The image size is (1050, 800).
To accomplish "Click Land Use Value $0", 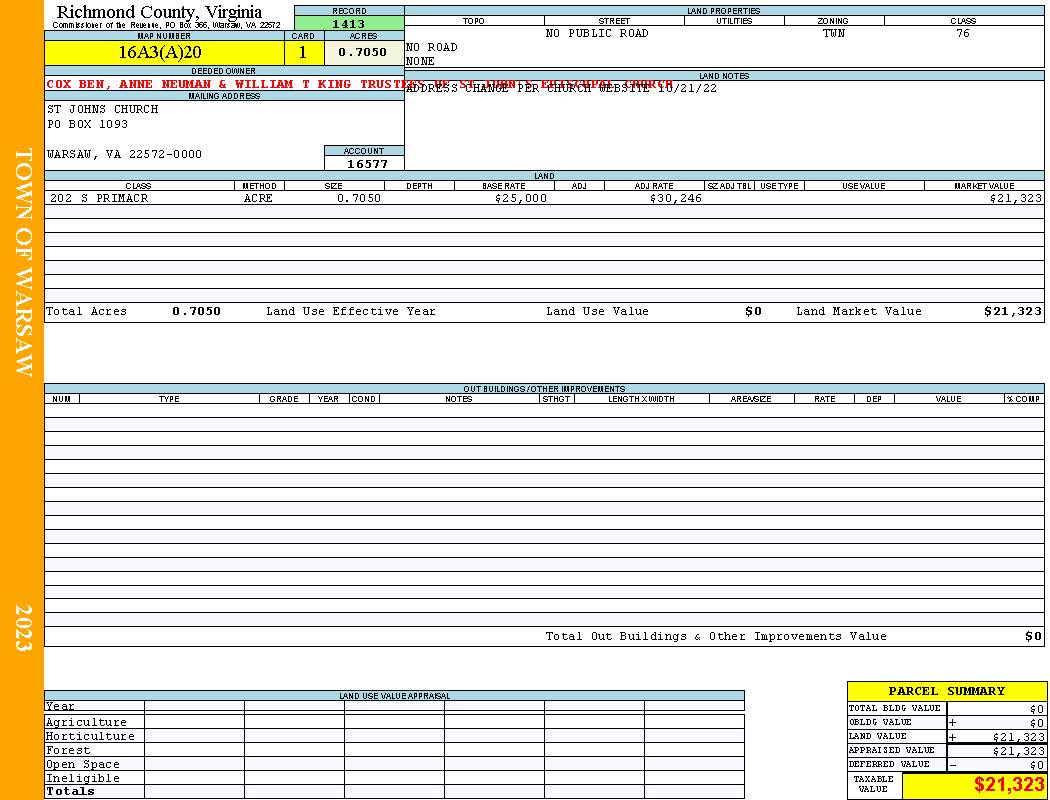I will pyautogui.click(x=753, y=311).
